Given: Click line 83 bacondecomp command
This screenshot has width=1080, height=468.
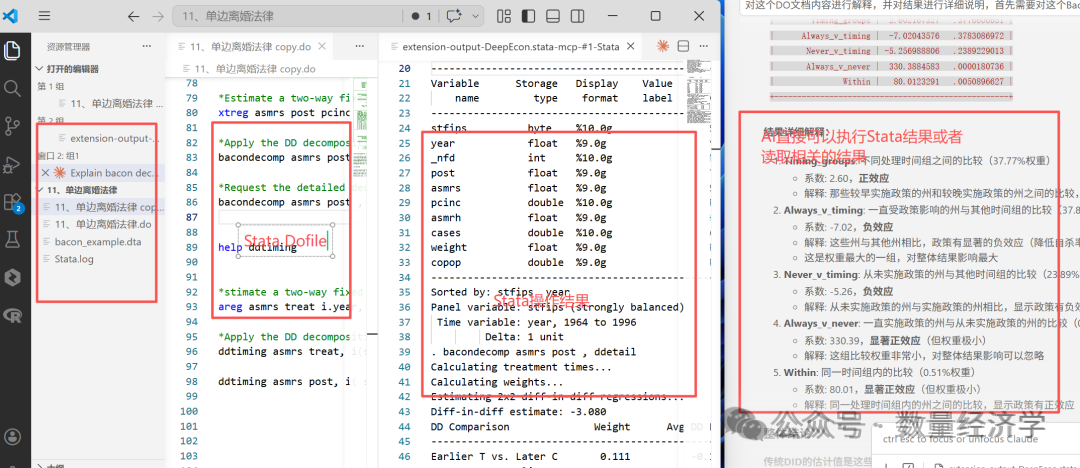Looking at the screenshot, I should 284,157.
